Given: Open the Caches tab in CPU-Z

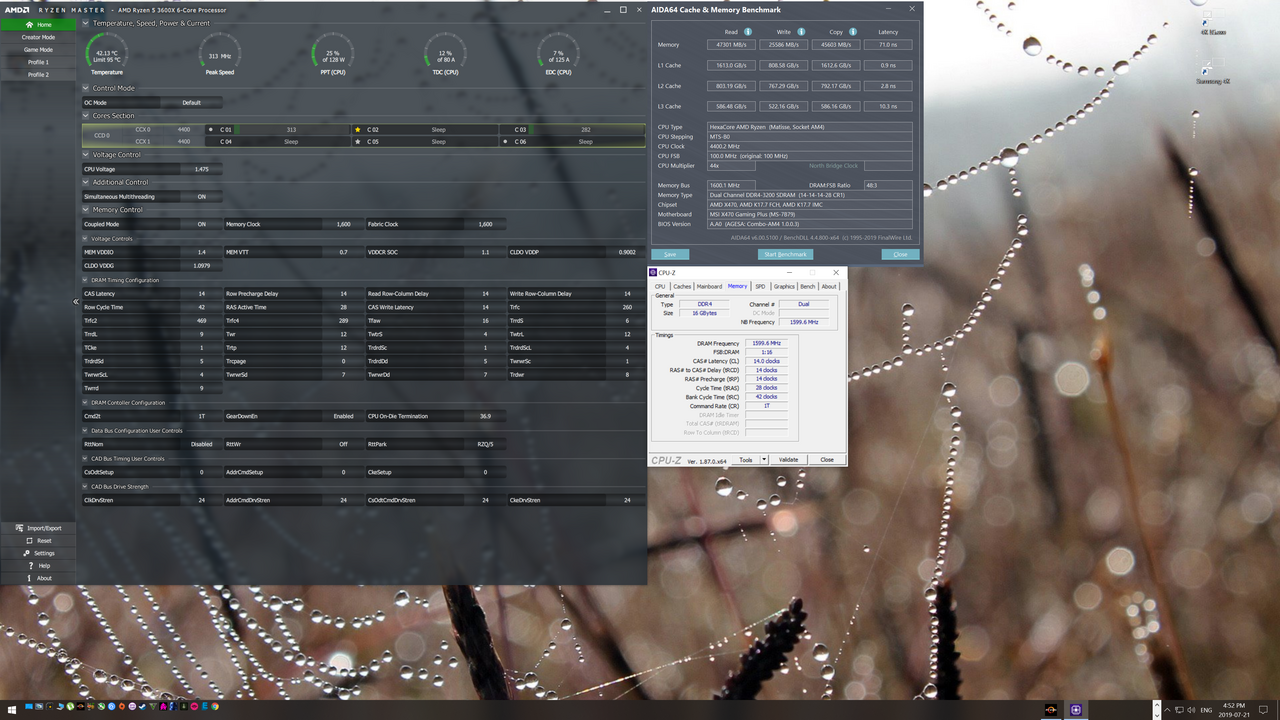Looking at the screenshot, I should [x=682, y=286].
